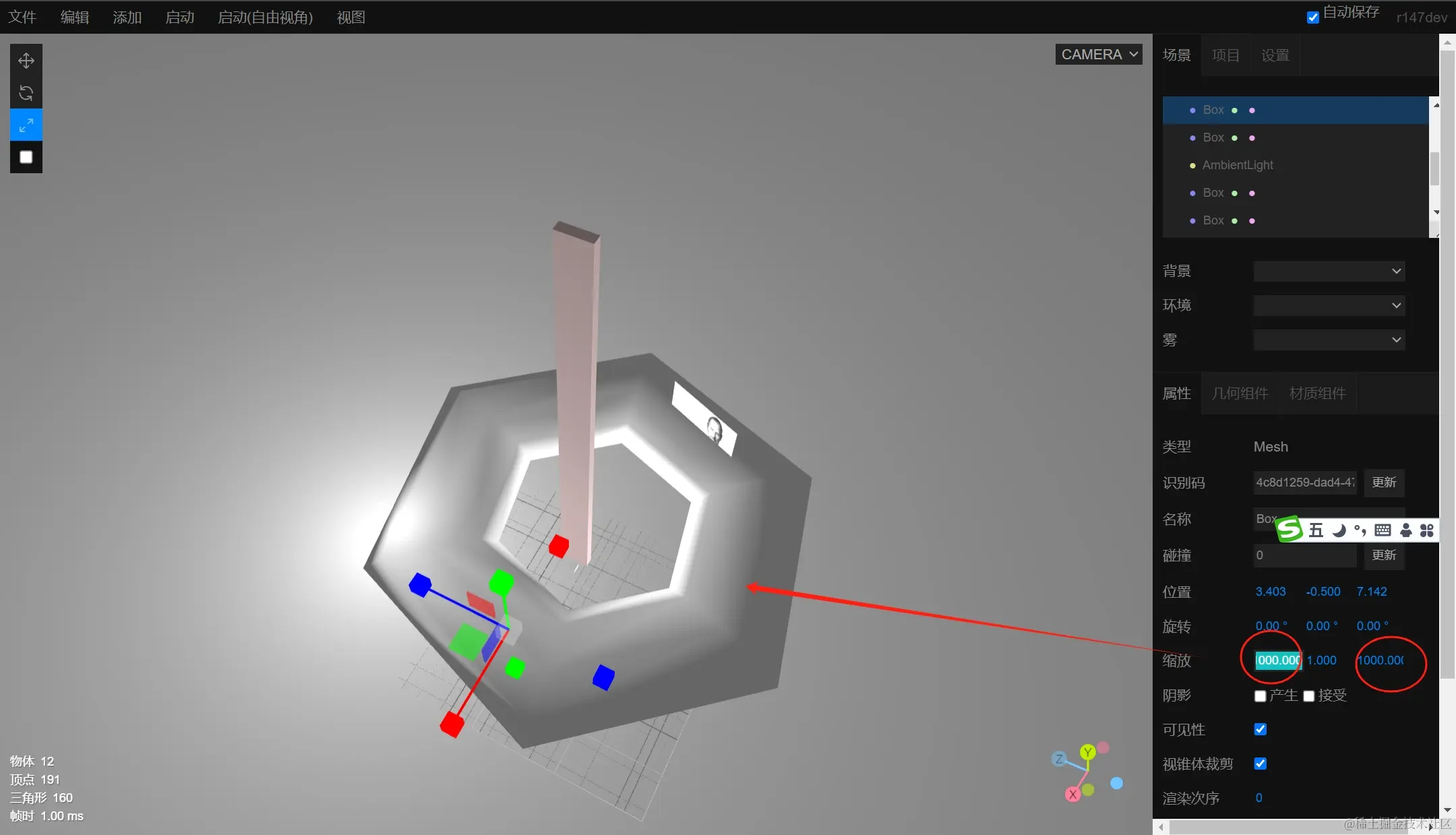Open the 背景 background dropdown
Image resolution: width=1456 pixels, height=835 pixels.
tap(1329, 271)
